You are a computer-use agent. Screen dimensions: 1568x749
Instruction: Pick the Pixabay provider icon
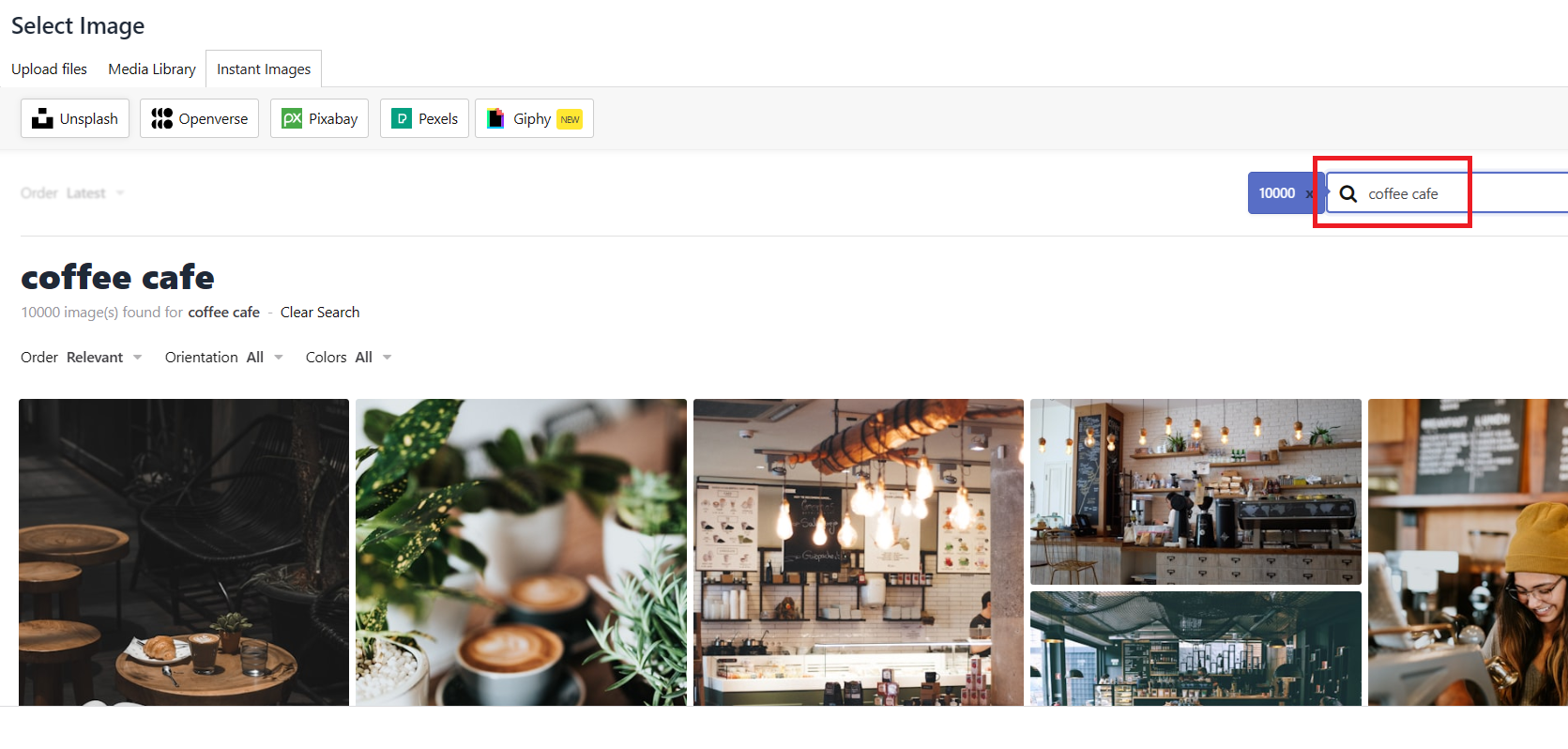click(292, 118)
